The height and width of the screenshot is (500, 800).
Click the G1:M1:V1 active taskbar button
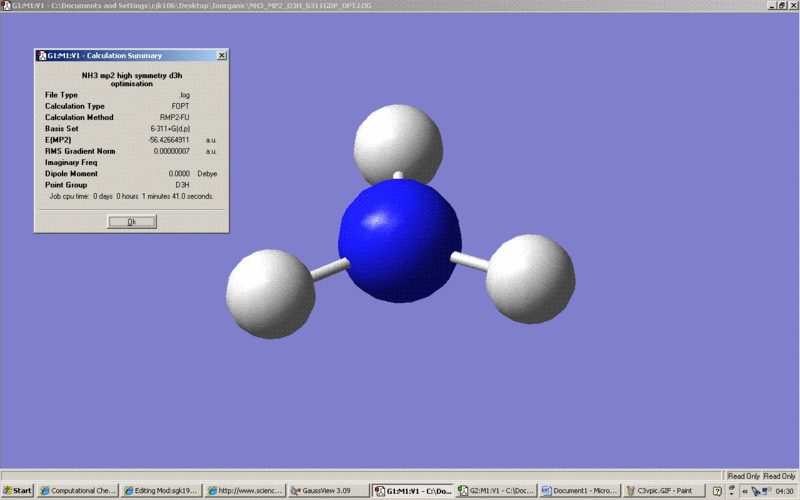[x=411, y=491]
